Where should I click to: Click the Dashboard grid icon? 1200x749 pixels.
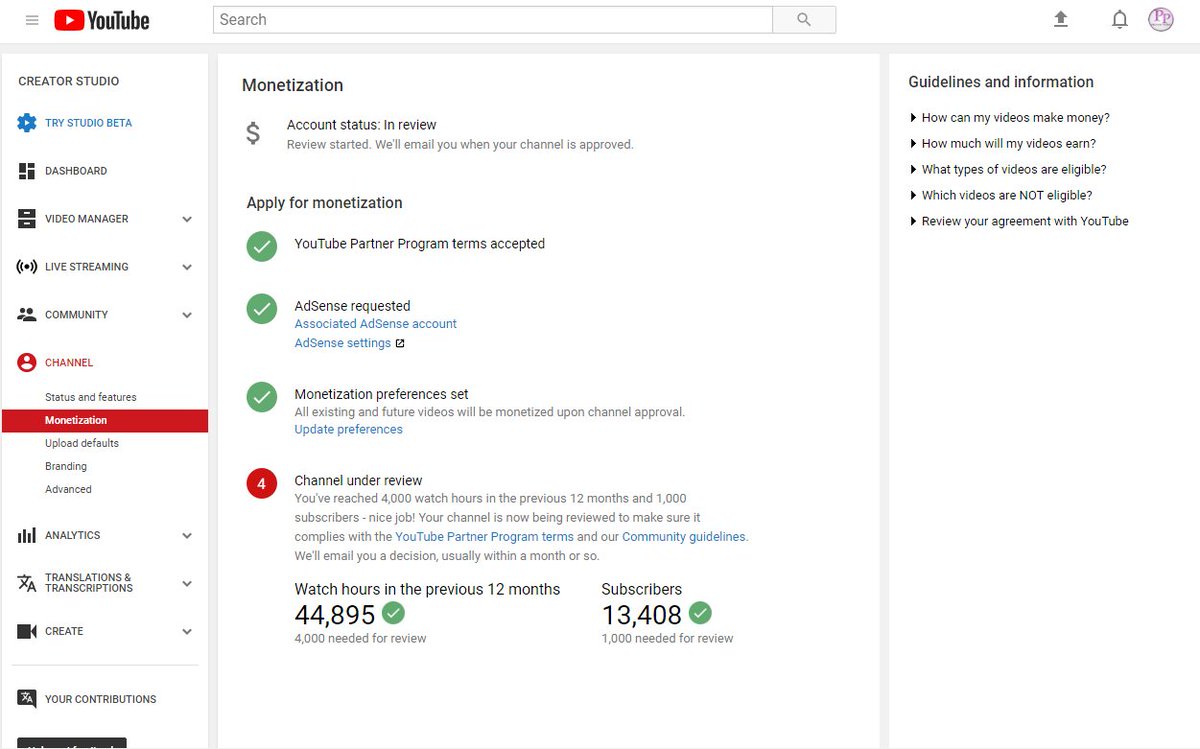click(27, 171)
